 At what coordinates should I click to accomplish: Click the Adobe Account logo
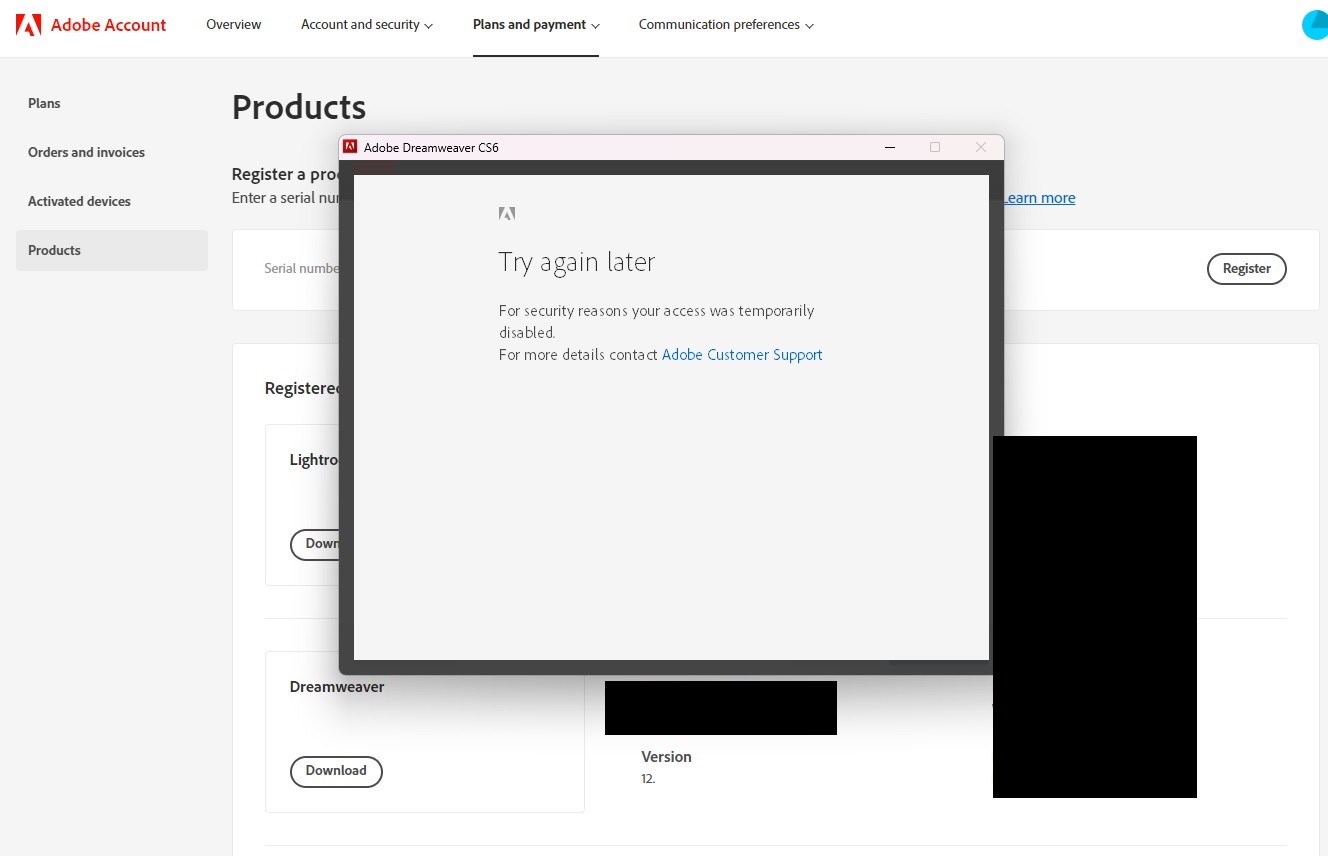pos(90,24)
